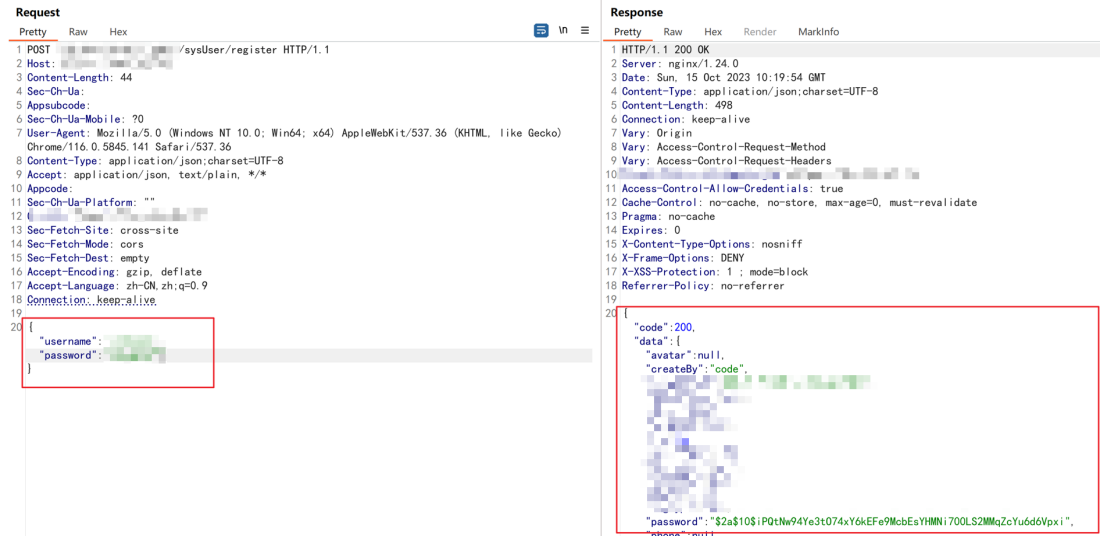Switch to the Request Hex tab
1118x536 pixels.
118,32
